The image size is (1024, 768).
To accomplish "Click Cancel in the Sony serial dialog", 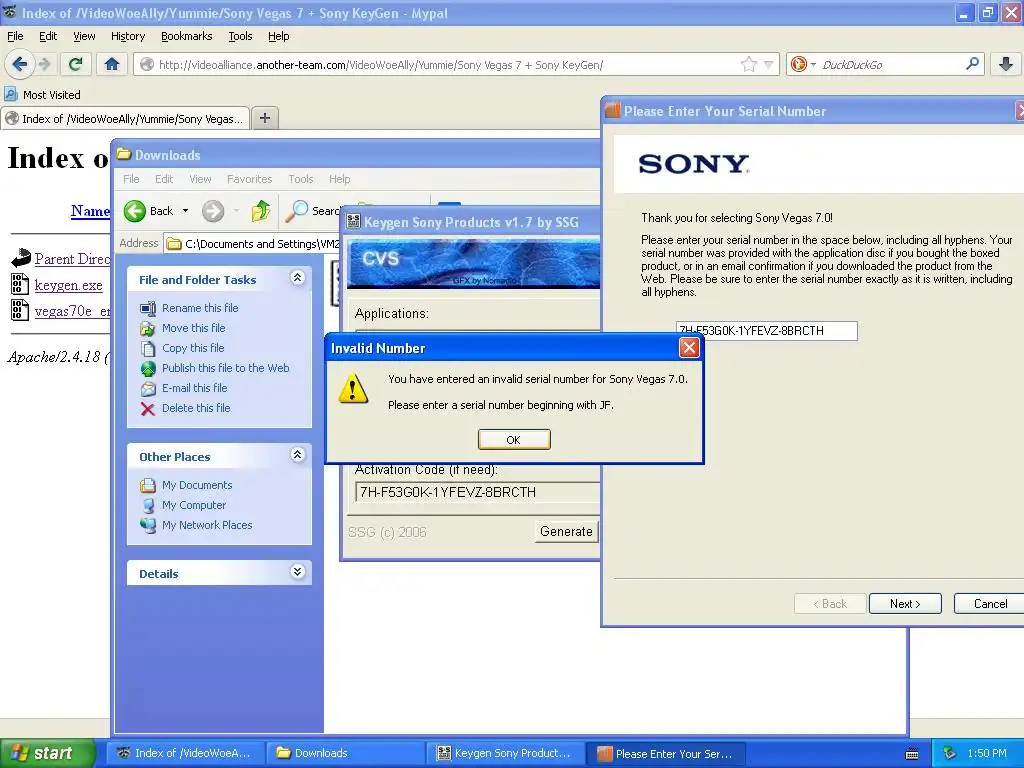I will click(989, 604).
